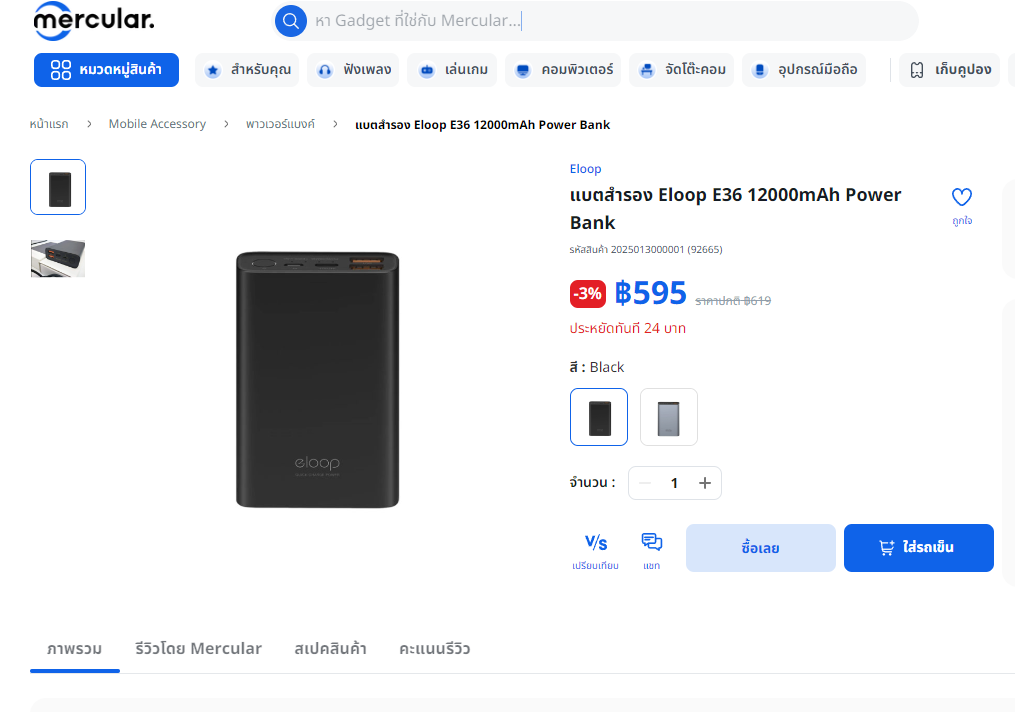This screenshot has height=712, width=1015.
Task: Click the ใส่รถเข็น add to cart button
Action: click(x=919, y=548)
